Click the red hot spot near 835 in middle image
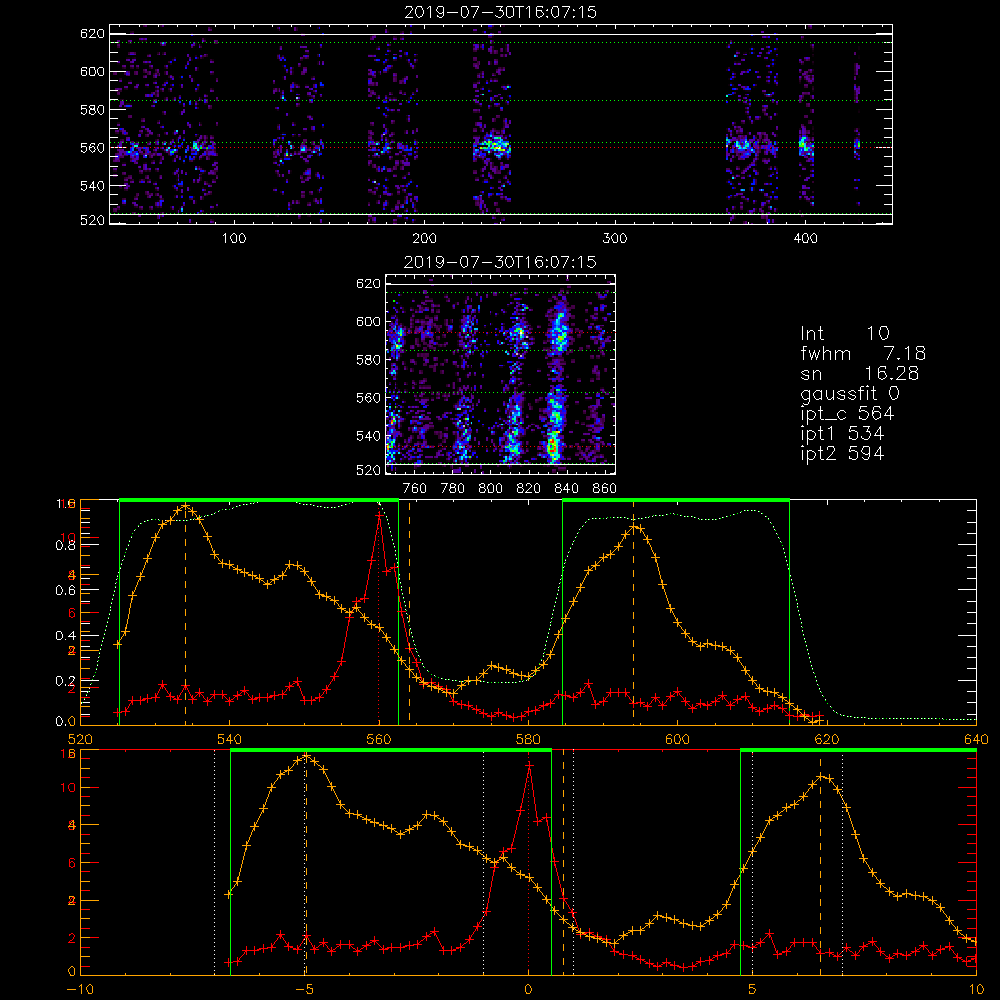 coord(553,445)
